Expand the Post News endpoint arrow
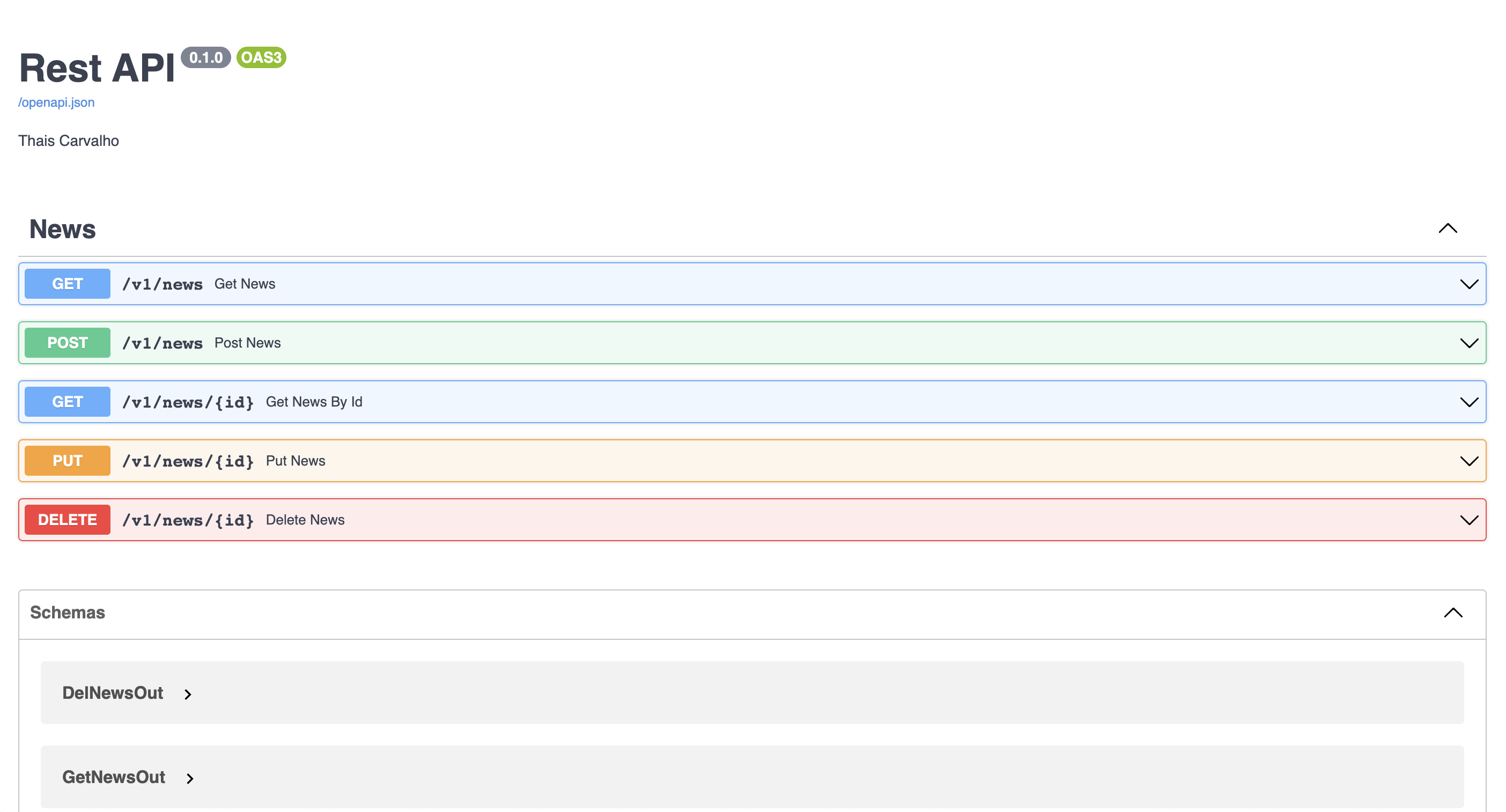The image size is (1506, 812). pyautogui.click(x=1468, y=343)
